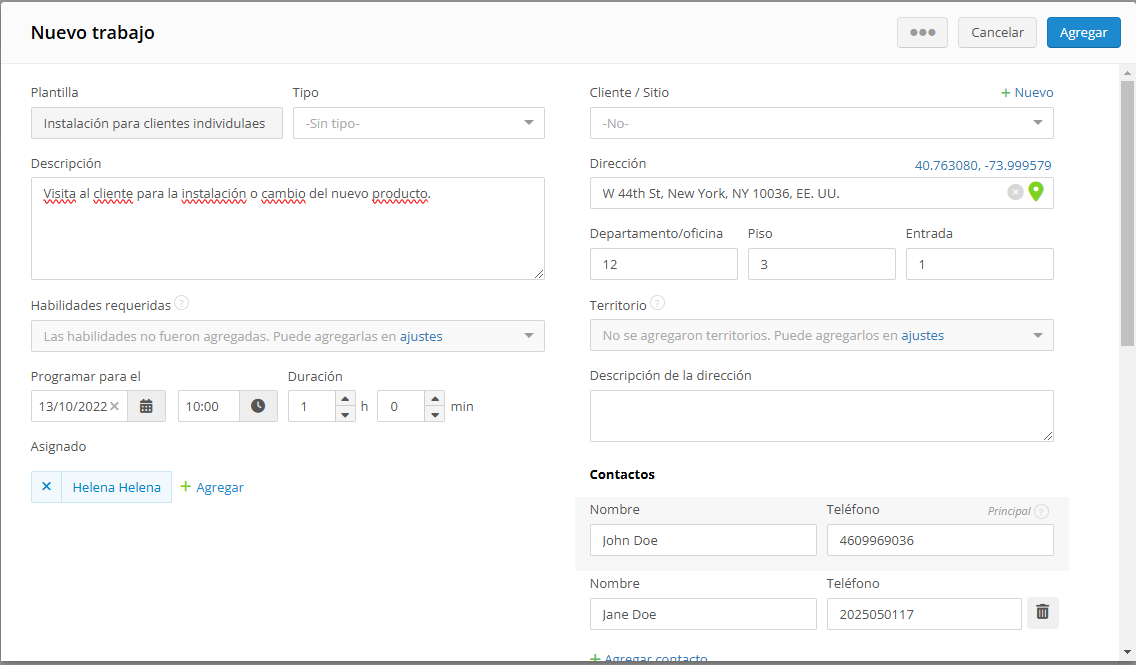The height and width of the screenshot is (665, 1136).
Task: Open the coordinates link 40.763080, -73.999579
Action: click(x=982, y=165)
